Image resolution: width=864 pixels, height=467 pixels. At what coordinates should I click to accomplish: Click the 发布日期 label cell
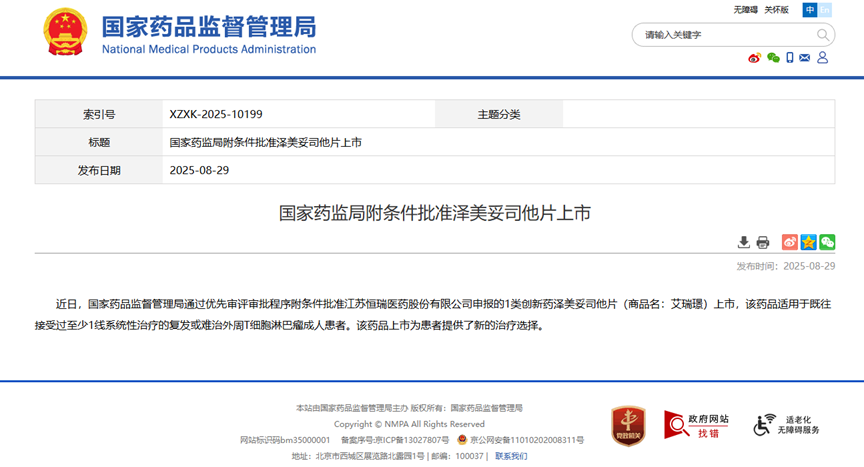tap(99, 170)
